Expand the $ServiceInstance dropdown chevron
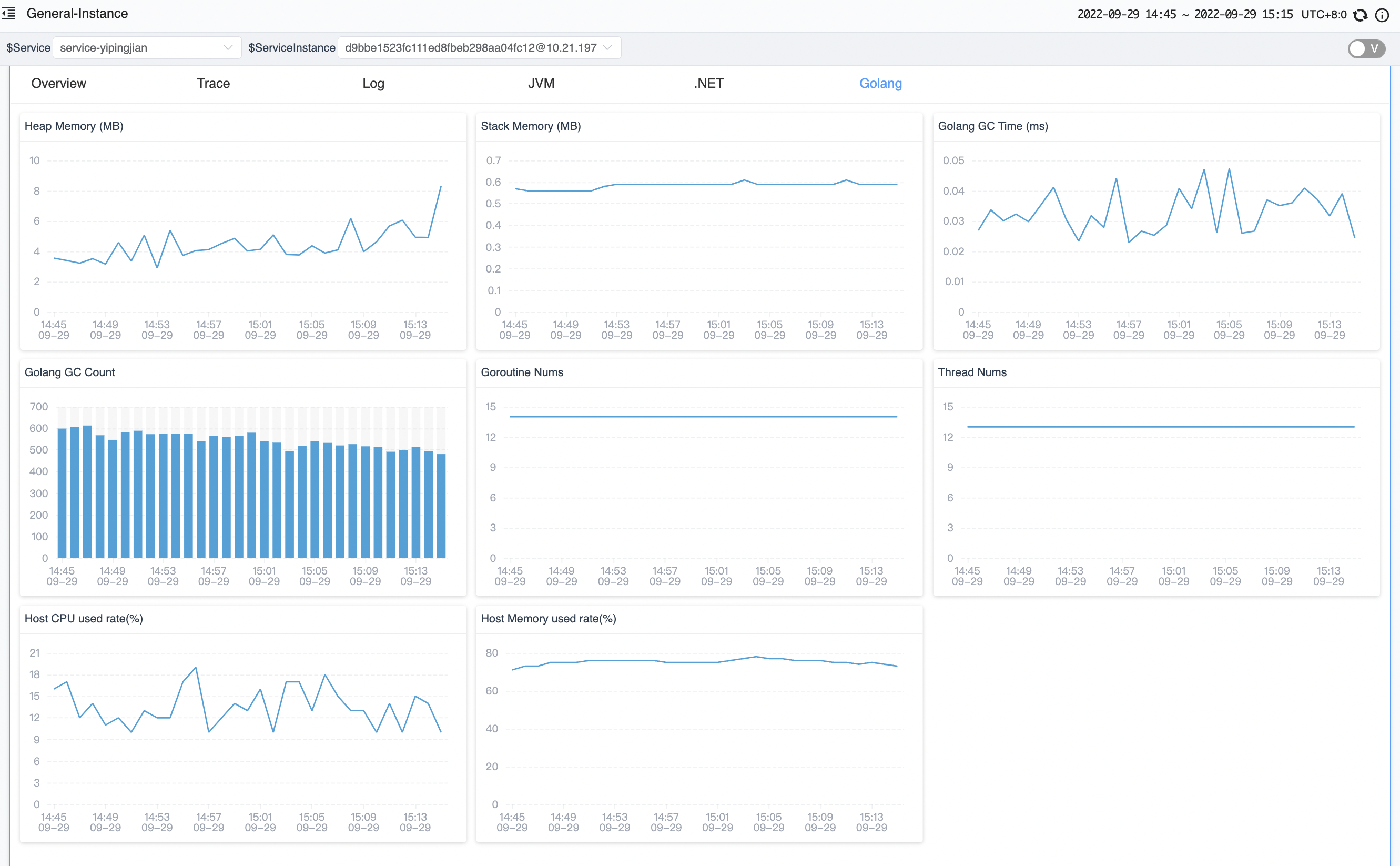This screenshot has height=866, width=1400. [608, 47]
